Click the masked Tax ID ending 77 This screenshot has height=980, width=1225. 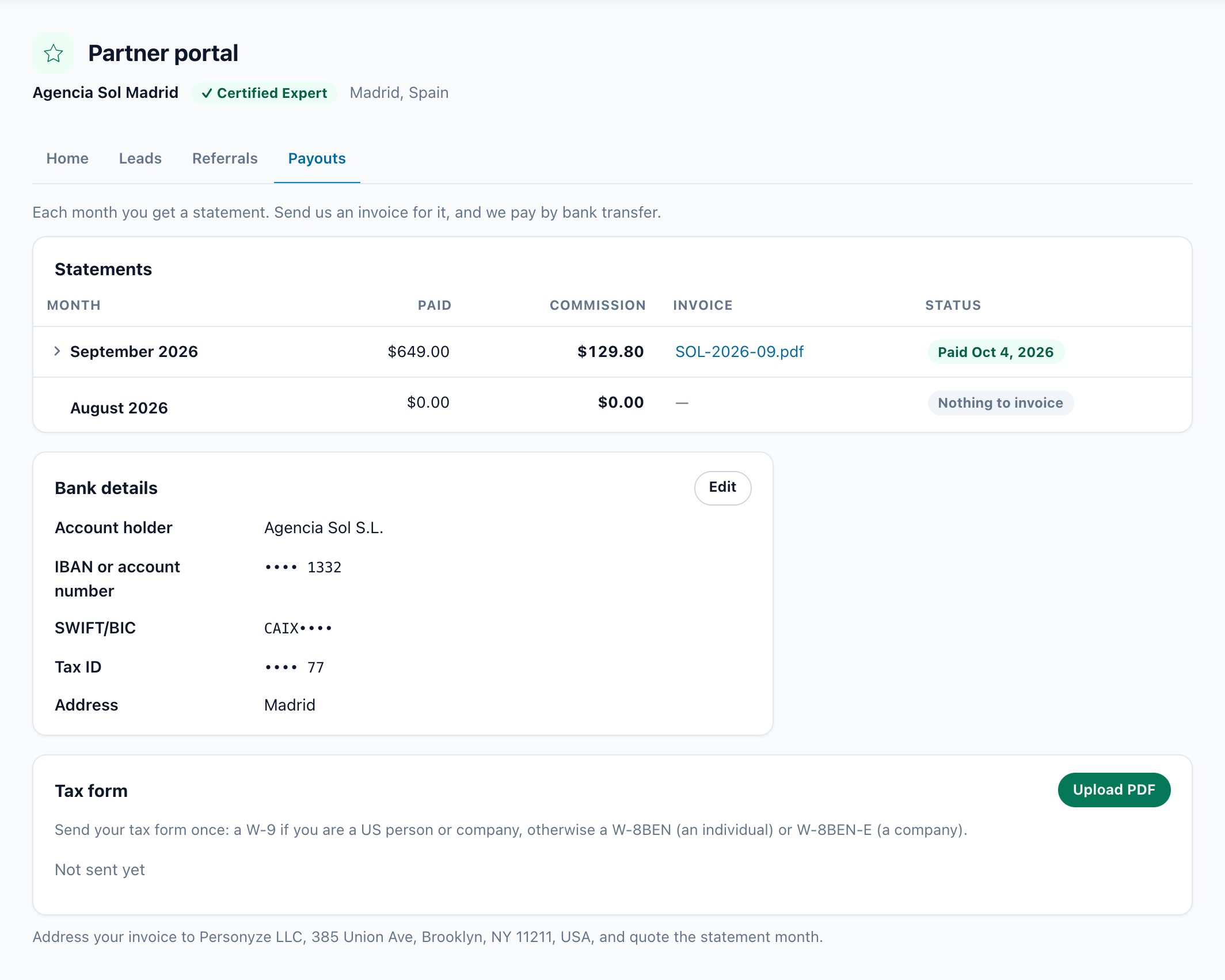point(294,667)
